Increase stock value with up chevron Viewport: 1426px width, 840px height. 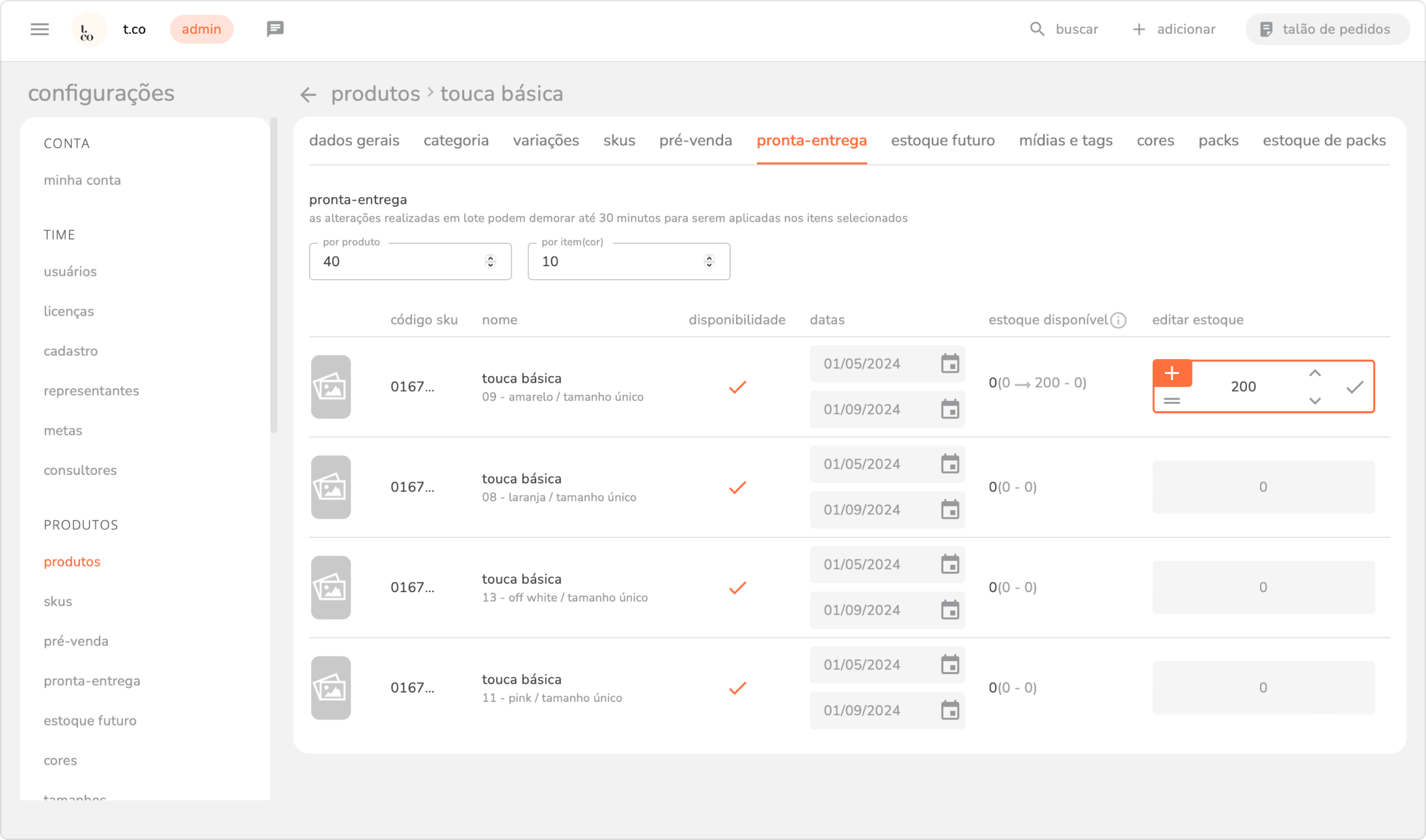1314,373
